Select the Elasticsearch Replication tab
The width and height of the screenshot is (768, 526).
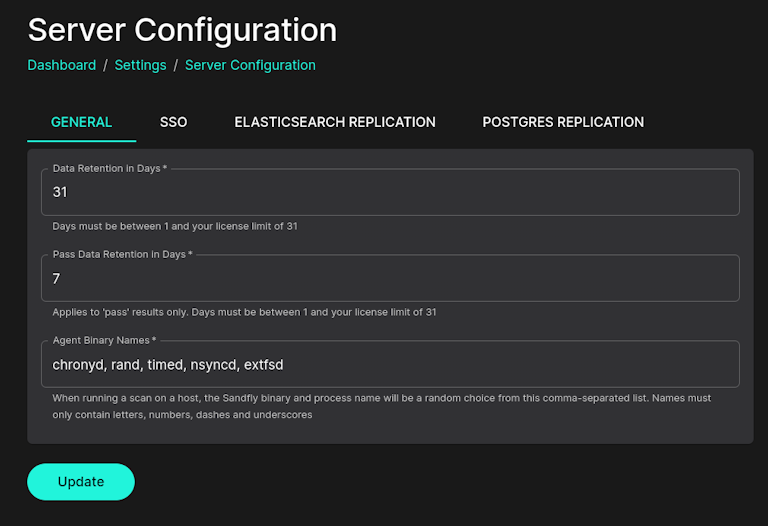335,122
